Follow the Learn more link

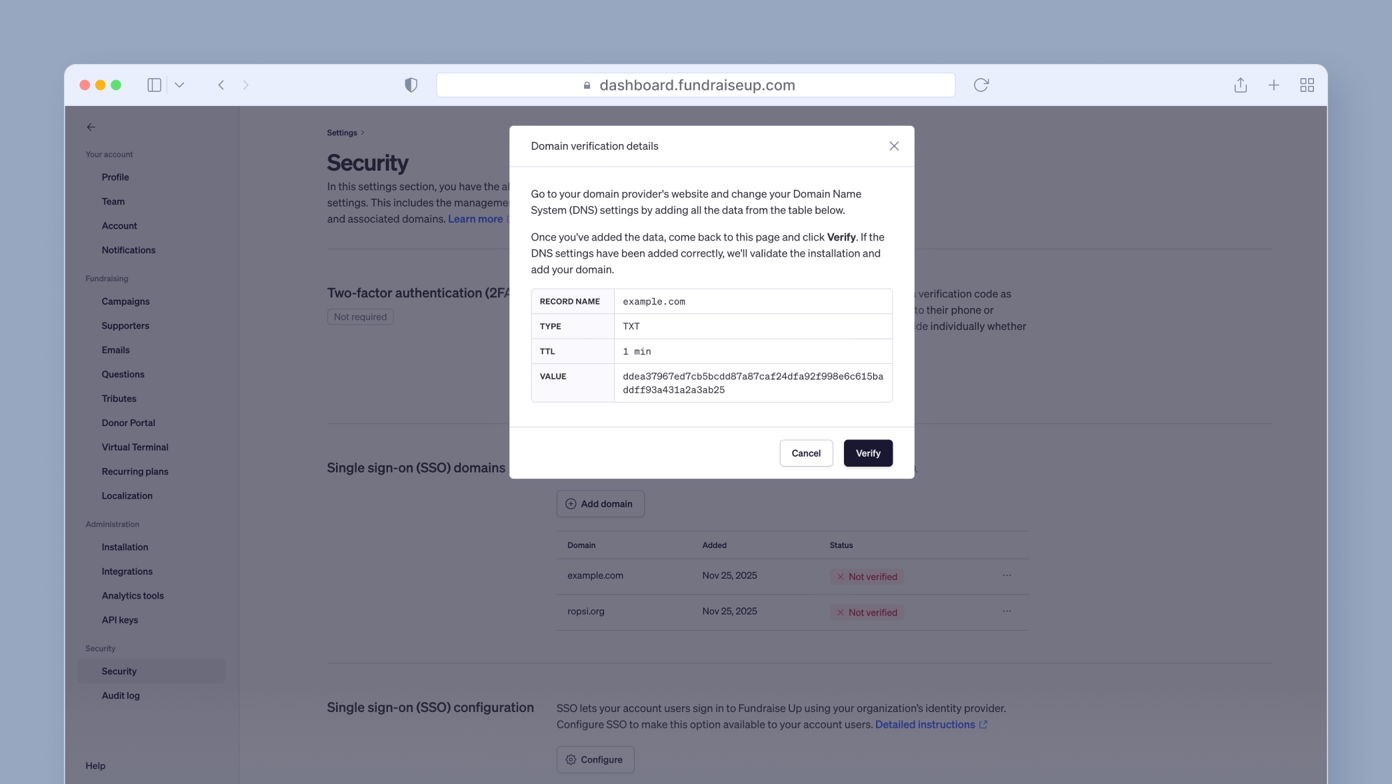[475, 218]
